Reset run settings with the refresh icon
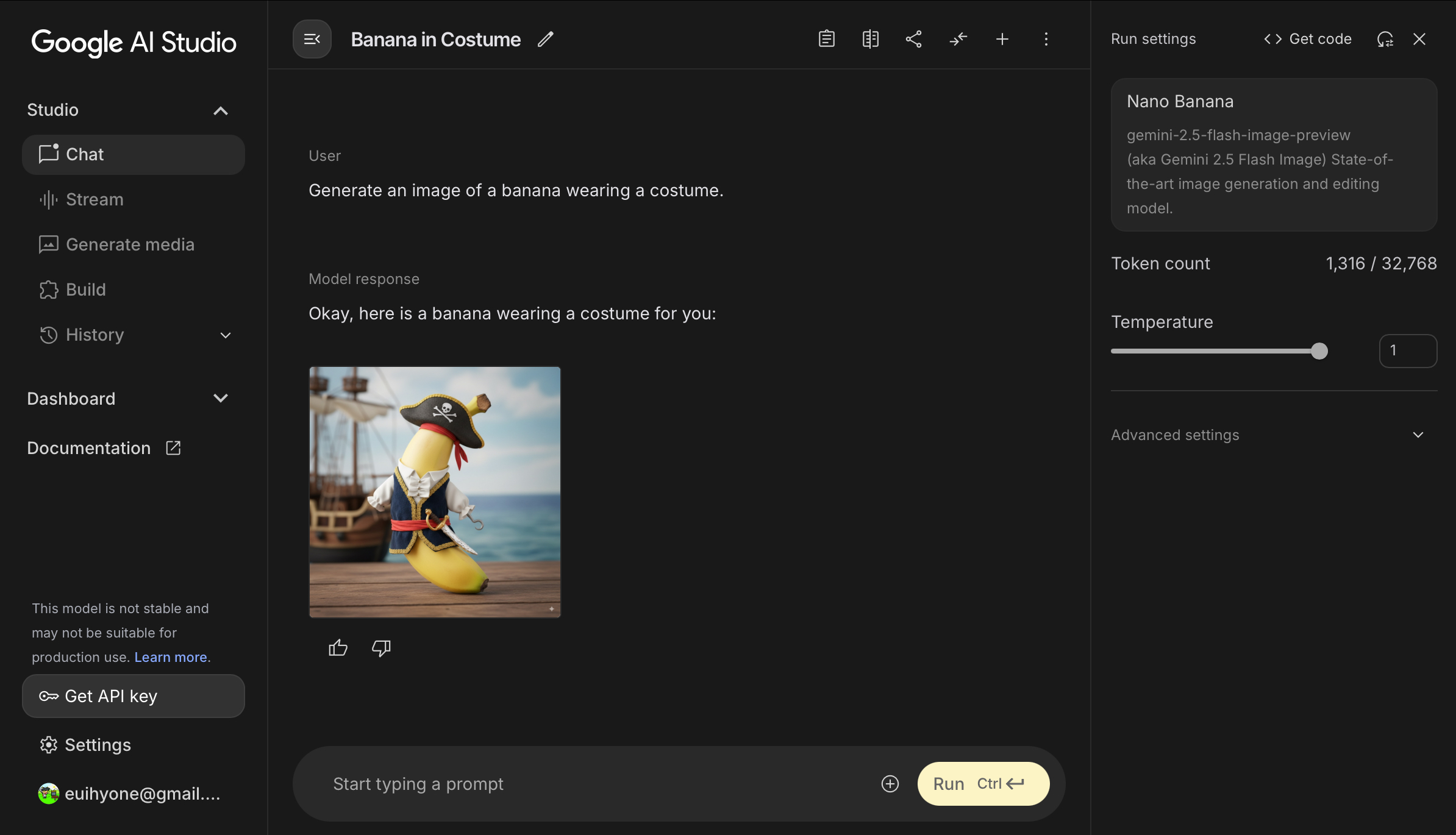Image resolution: width=1456 pixels, height=835 pixels. click(1385, 40)
